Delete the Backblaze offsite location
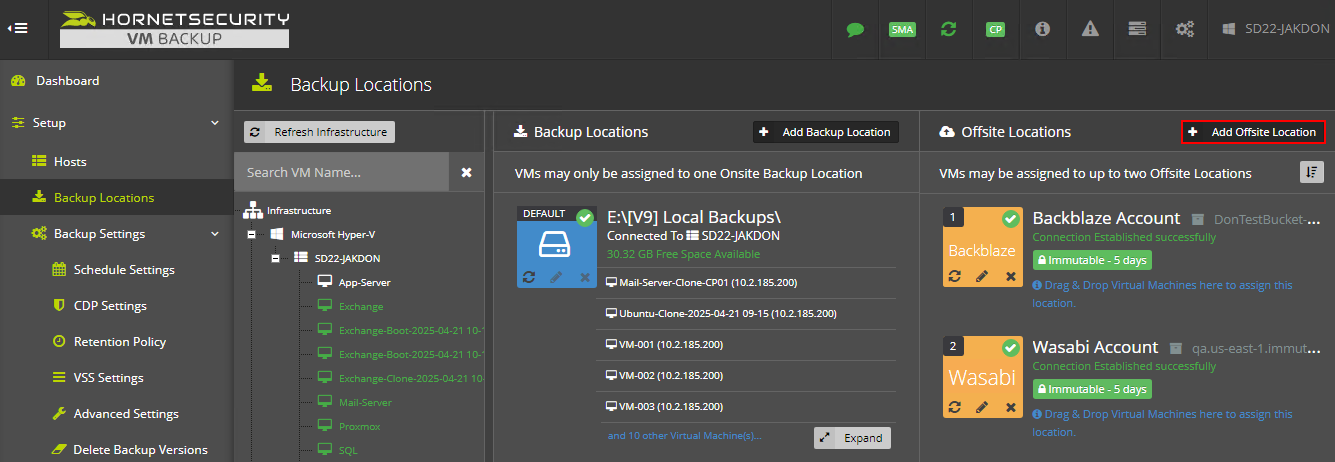The height and width of the screenshot is (462, 1335). coord(1010,276)
